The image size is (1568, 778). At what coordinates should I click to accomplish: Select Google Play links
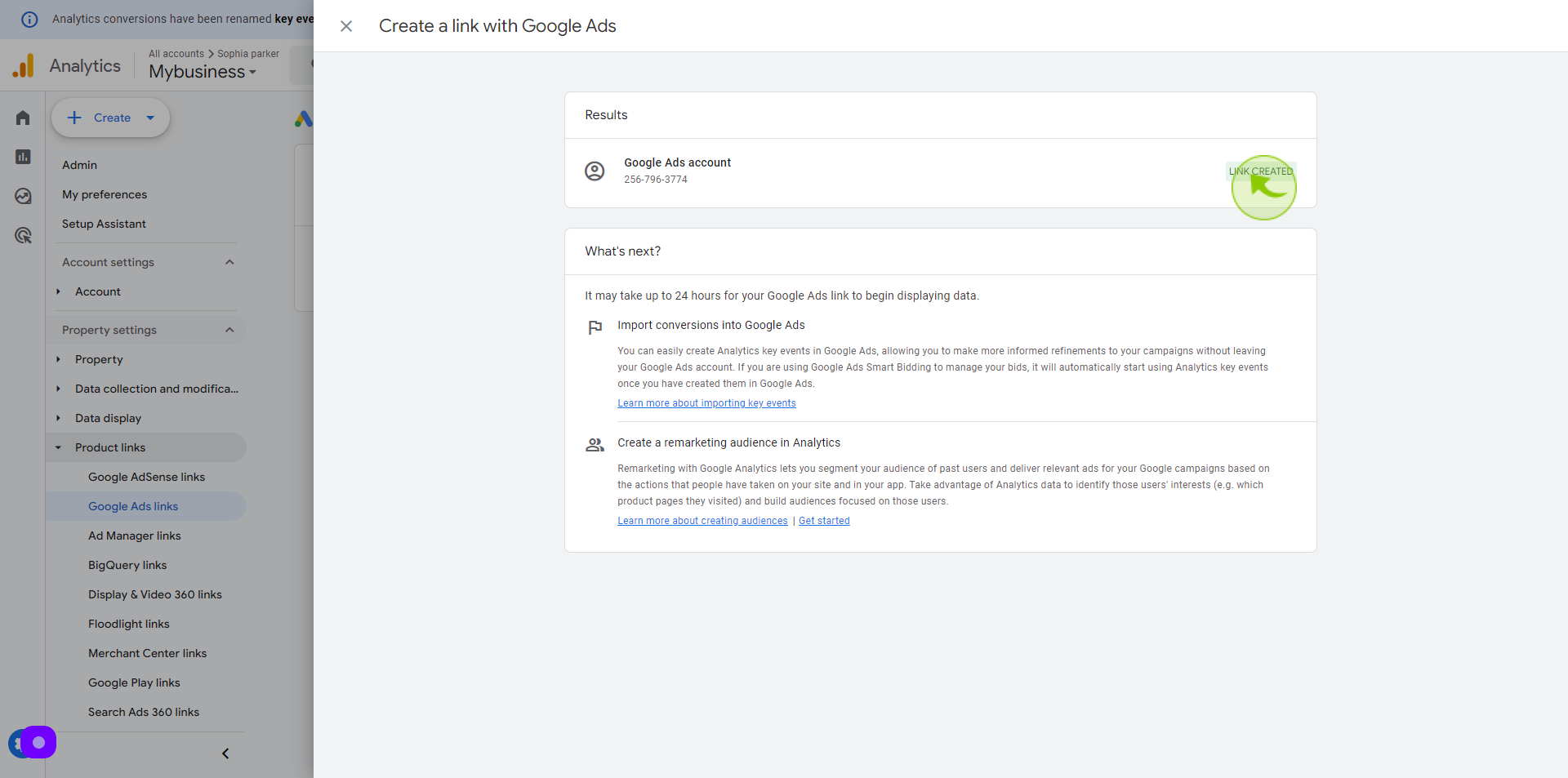pos(134,682)
